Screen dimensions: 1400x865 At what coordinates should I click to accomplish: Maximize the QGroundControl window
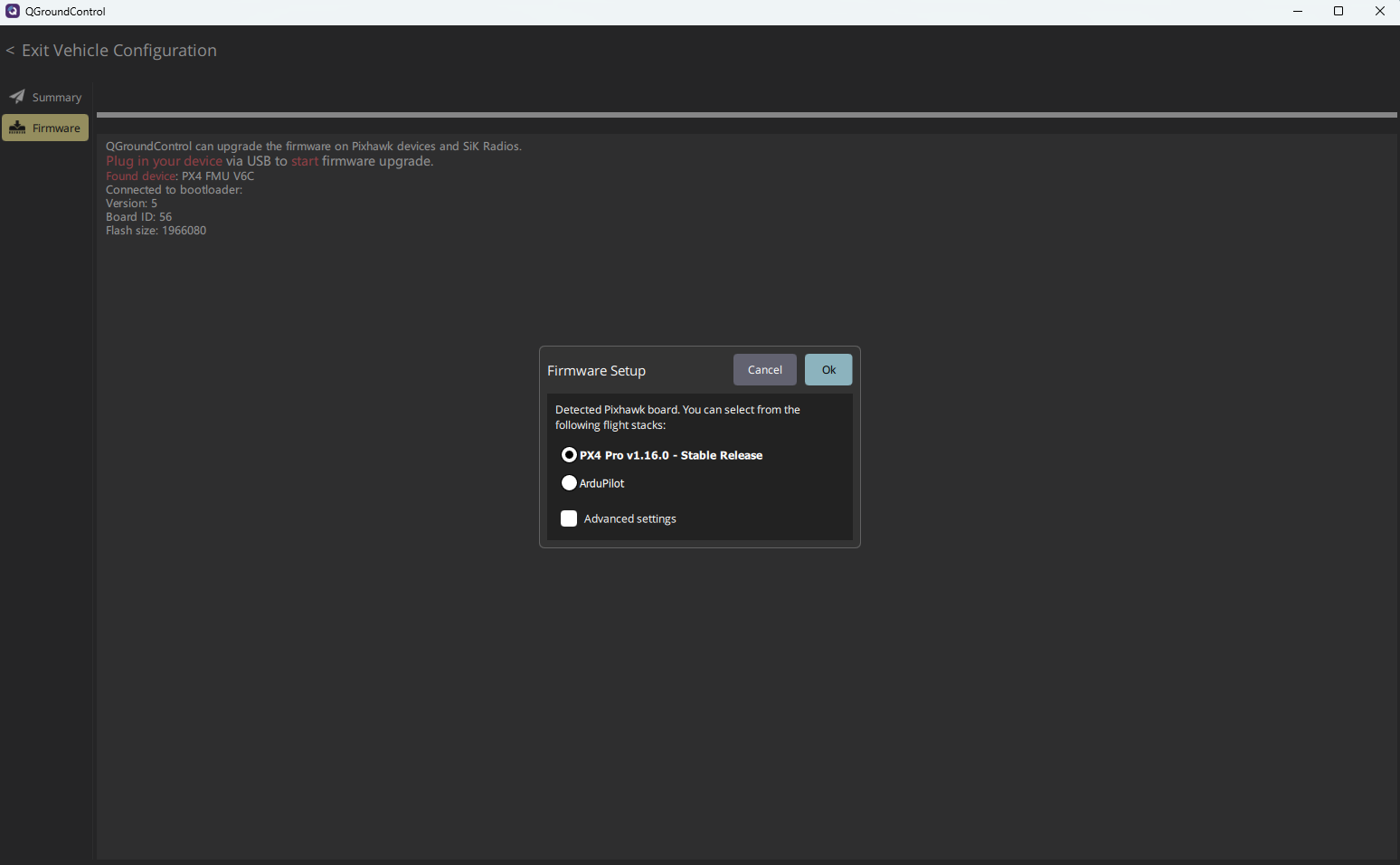[1339, 11]
